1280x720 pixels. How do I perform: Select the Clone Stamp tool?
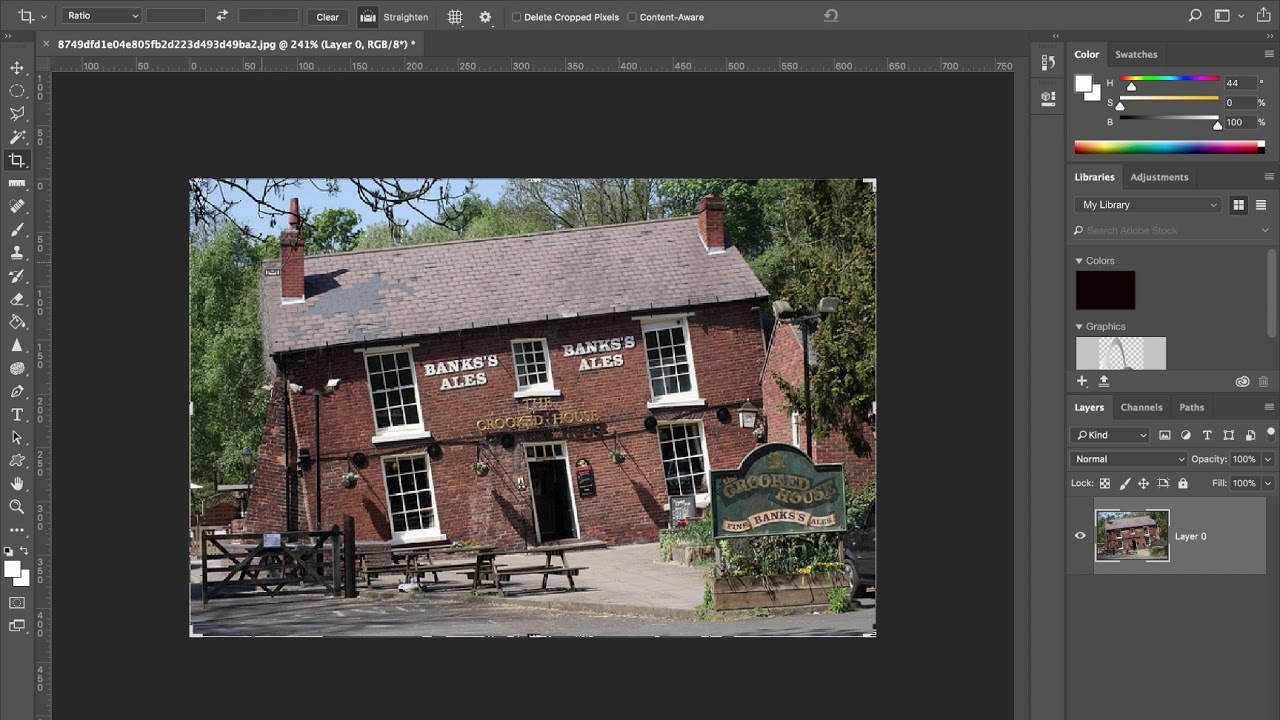point(17,253)
